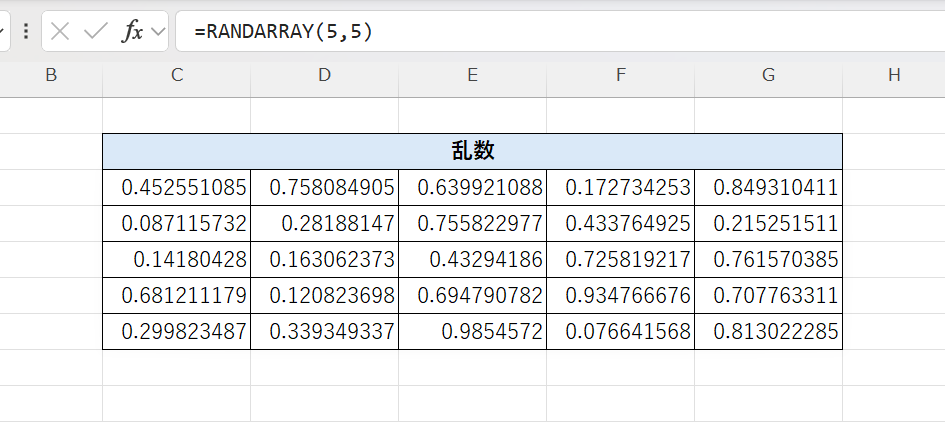Open Insert Function with the fx icon

(132, 32)
